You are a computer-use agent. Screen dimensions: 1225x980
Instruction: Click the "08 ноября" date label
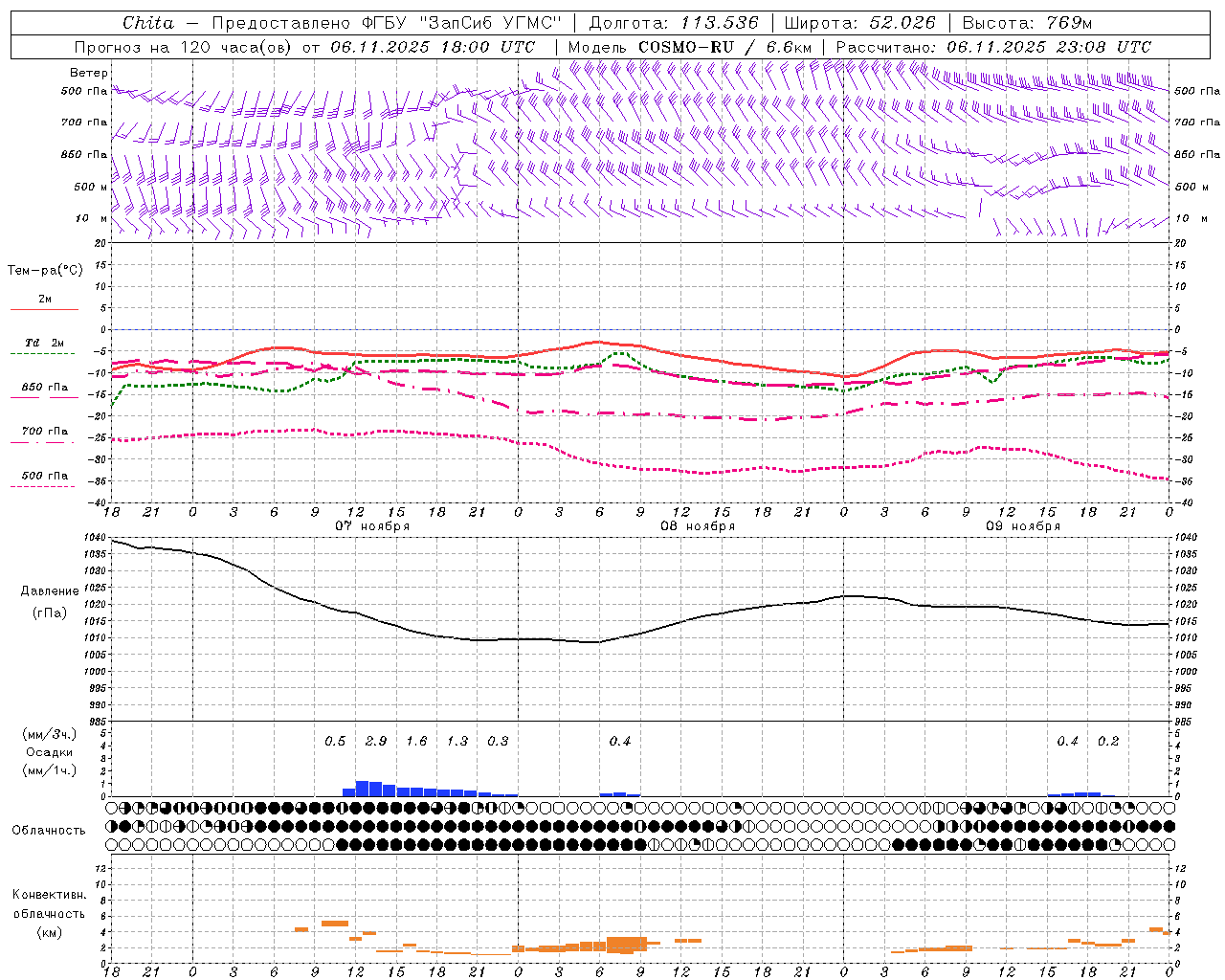point(698,526)
